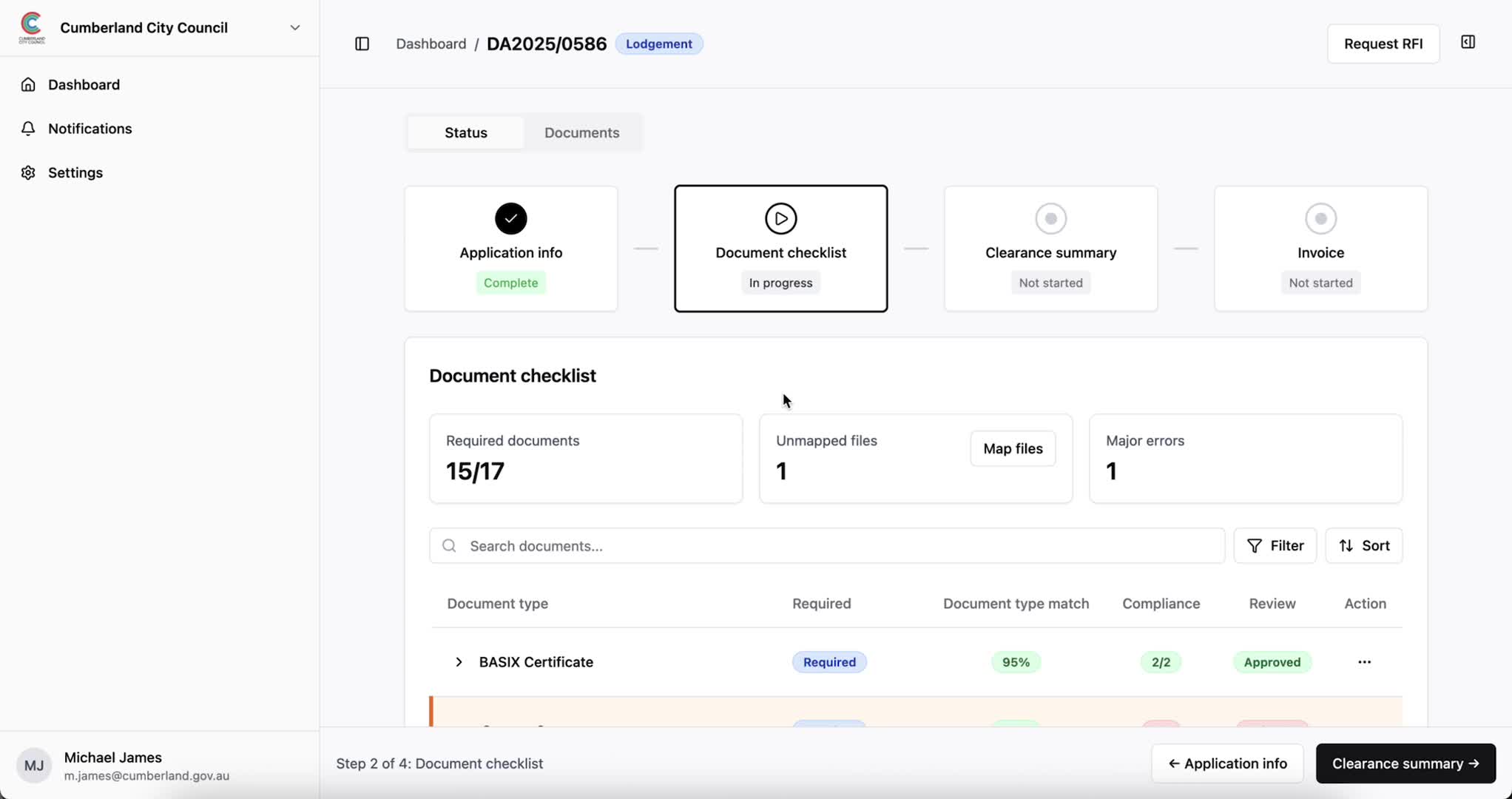Viewport: 1512px width, 799px height.
Task: Click the BASIX Certificate row name
Action: click(536, 662)
